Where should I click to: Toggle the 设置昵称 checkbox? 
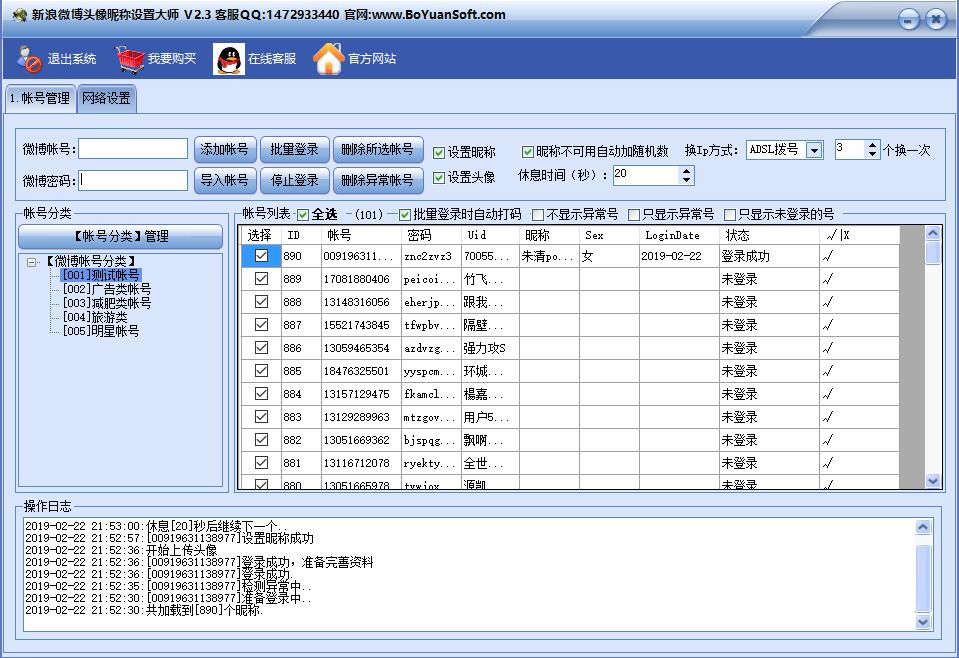tap(439, 152)
